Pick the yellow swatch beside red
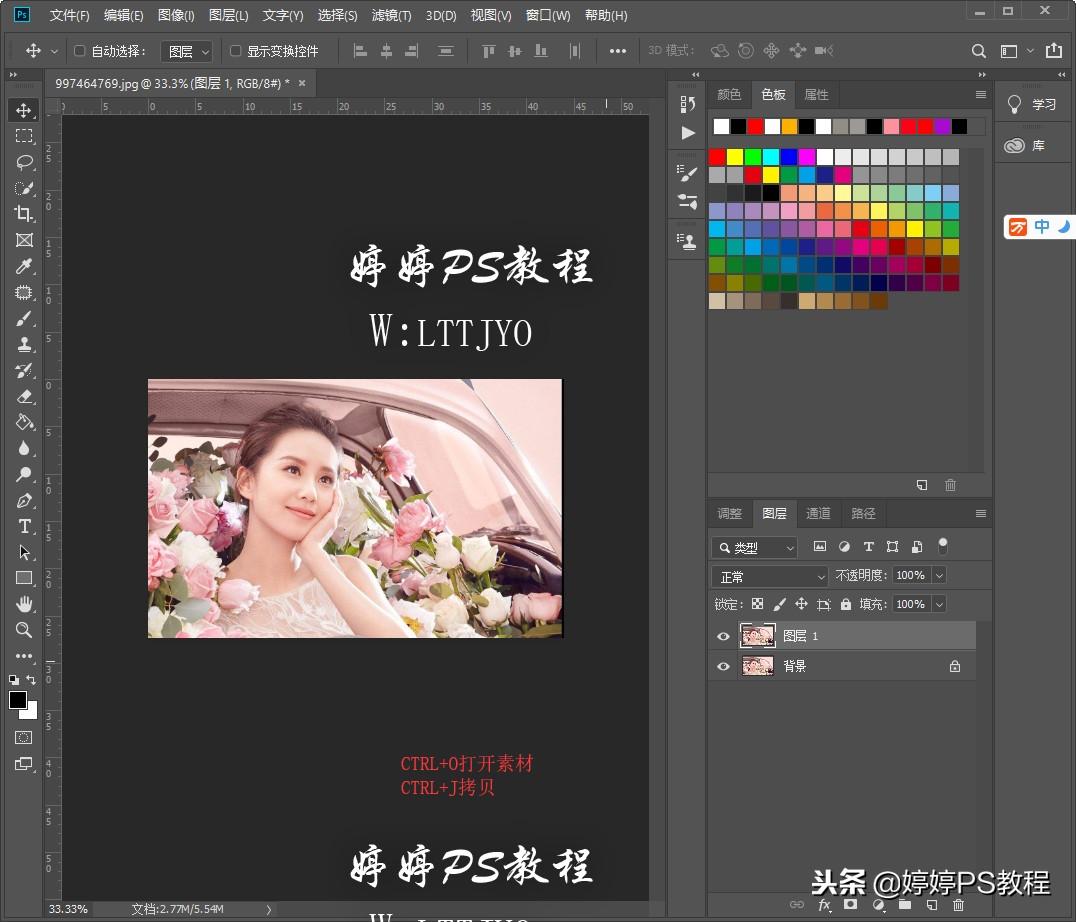Viewport: 1076px width, 922px height. [735, 157]
